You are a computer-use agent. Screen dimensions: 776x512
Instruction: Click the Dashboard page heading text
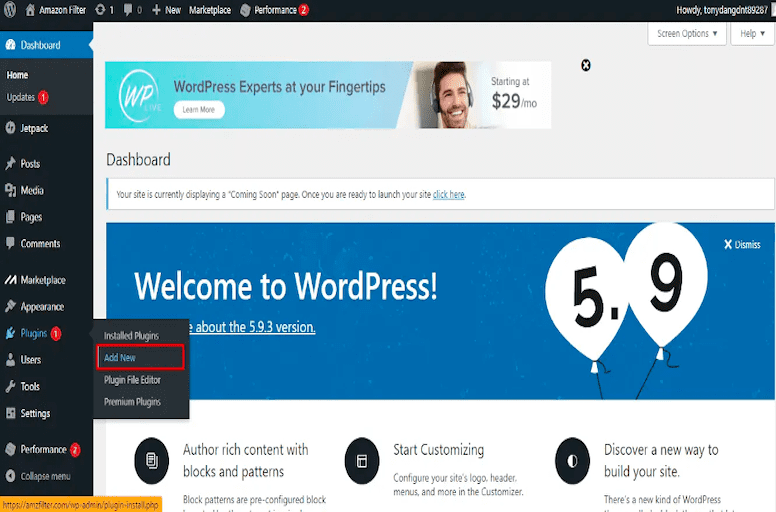[139, 160]
